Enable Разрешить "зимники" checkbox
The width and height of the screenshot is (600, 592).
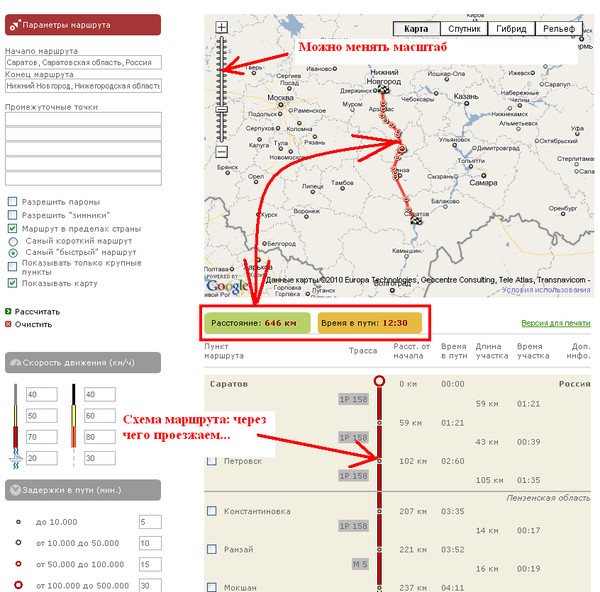click(x=13, y=215)
